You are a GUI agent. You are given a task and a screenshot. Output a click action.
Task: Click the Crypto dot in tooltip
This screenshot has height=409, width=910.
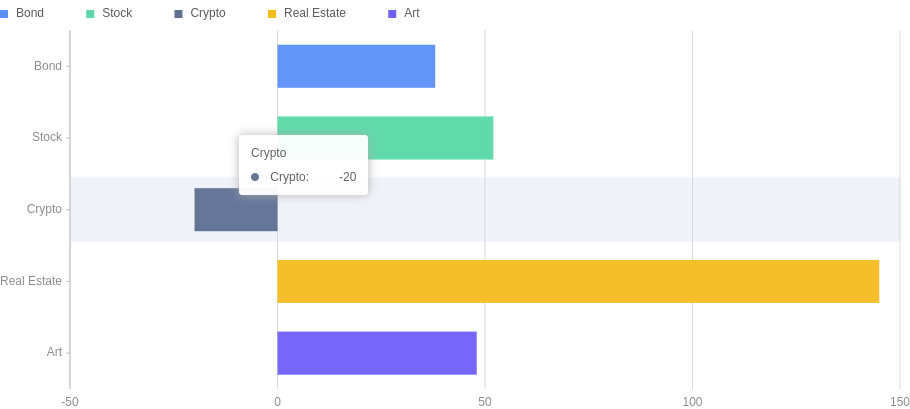coord(255,177)
